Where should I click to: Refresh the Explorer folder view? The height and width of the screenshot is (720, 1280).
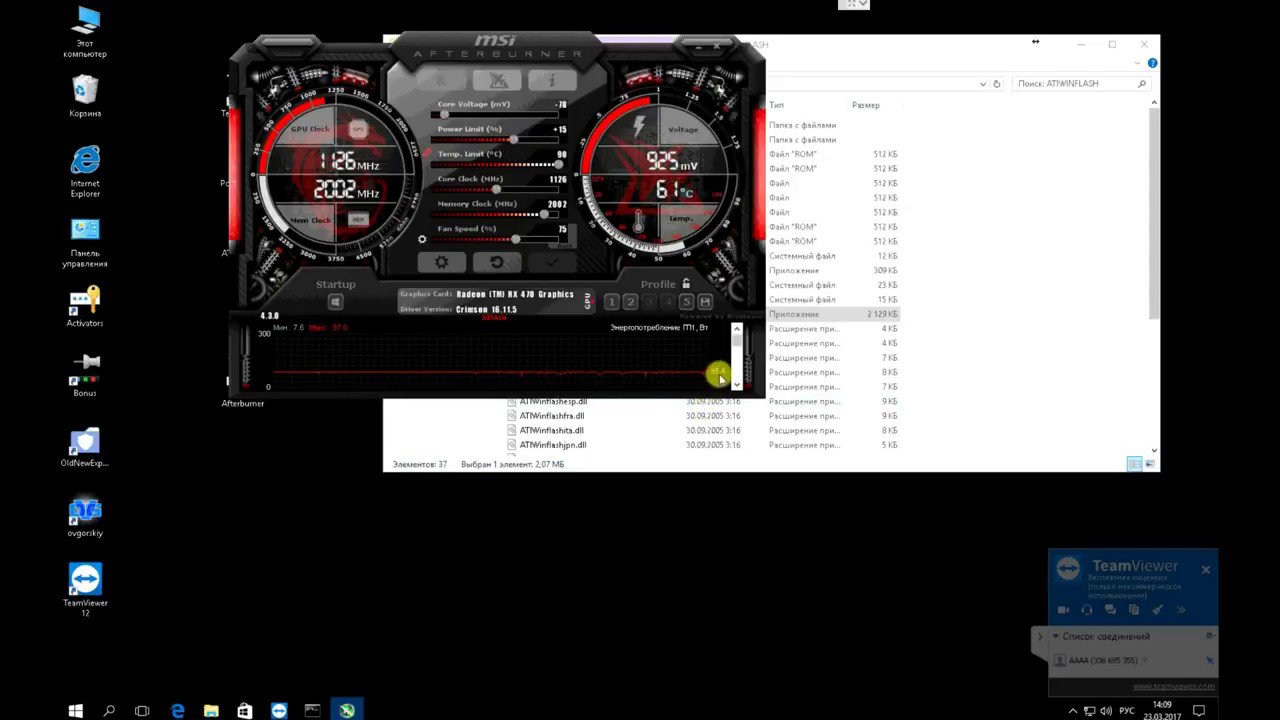(997, 84)
